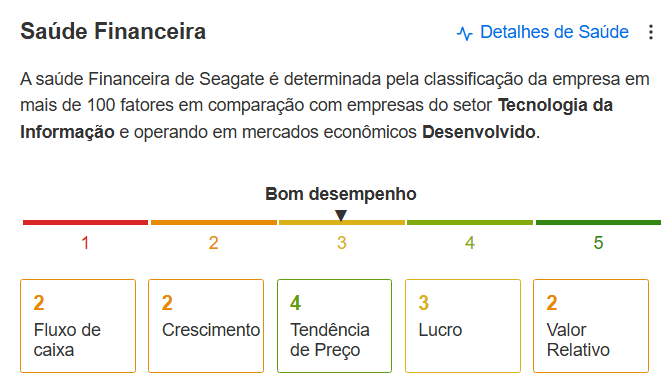Click the red segment of the score bar

[85, 222]
